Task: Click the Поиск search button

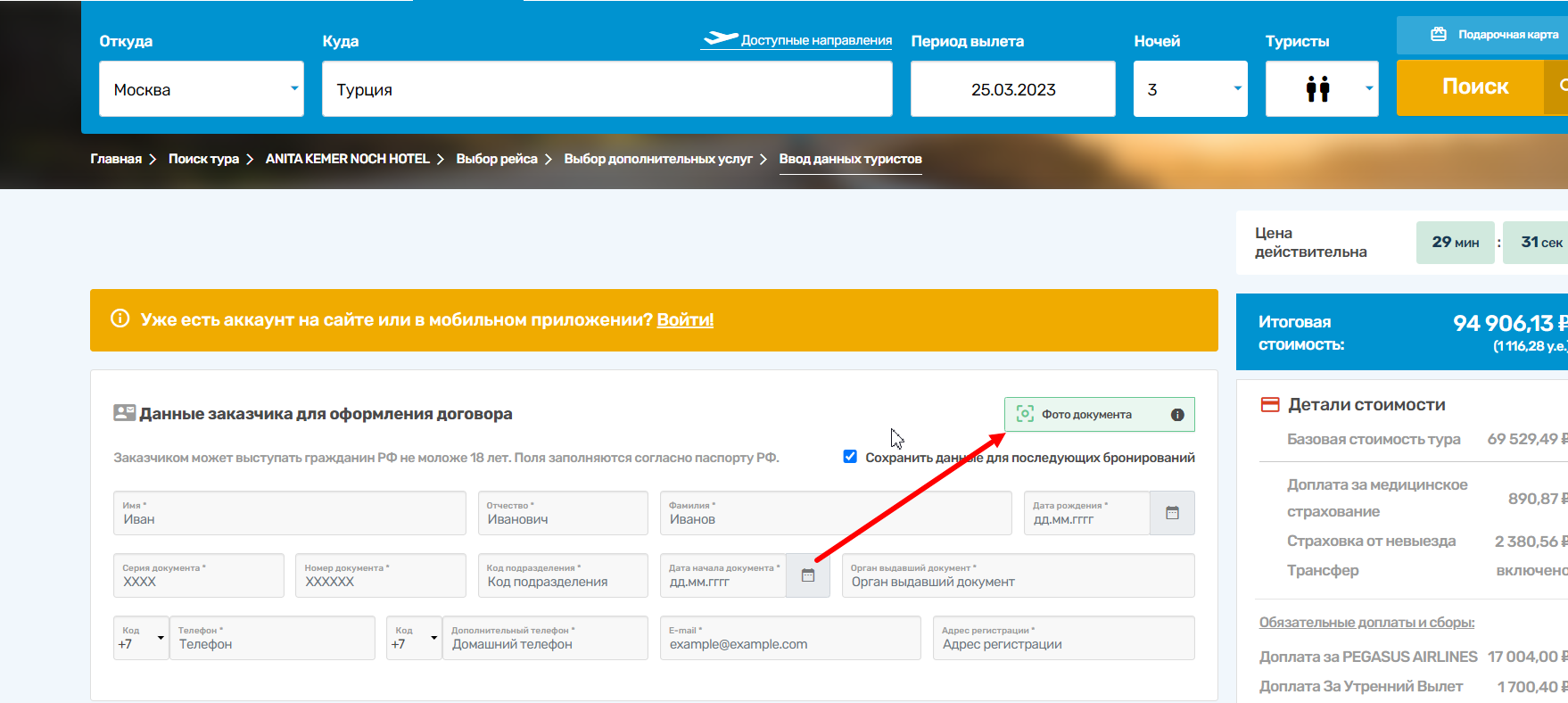Action: point(1475,87)
